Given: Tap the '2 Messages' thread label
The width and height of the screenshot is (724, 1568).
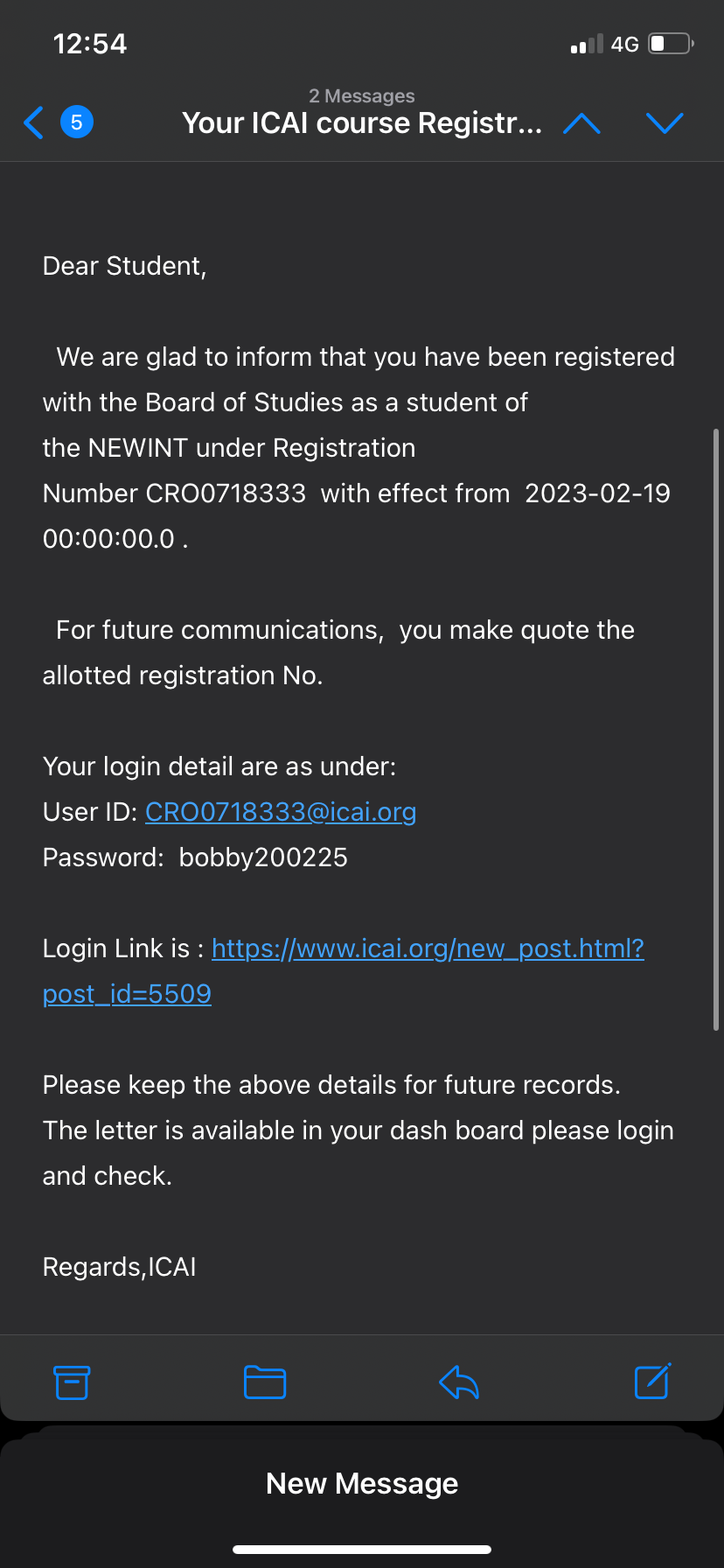Looking at the screenshot, I should click(362, 96).
